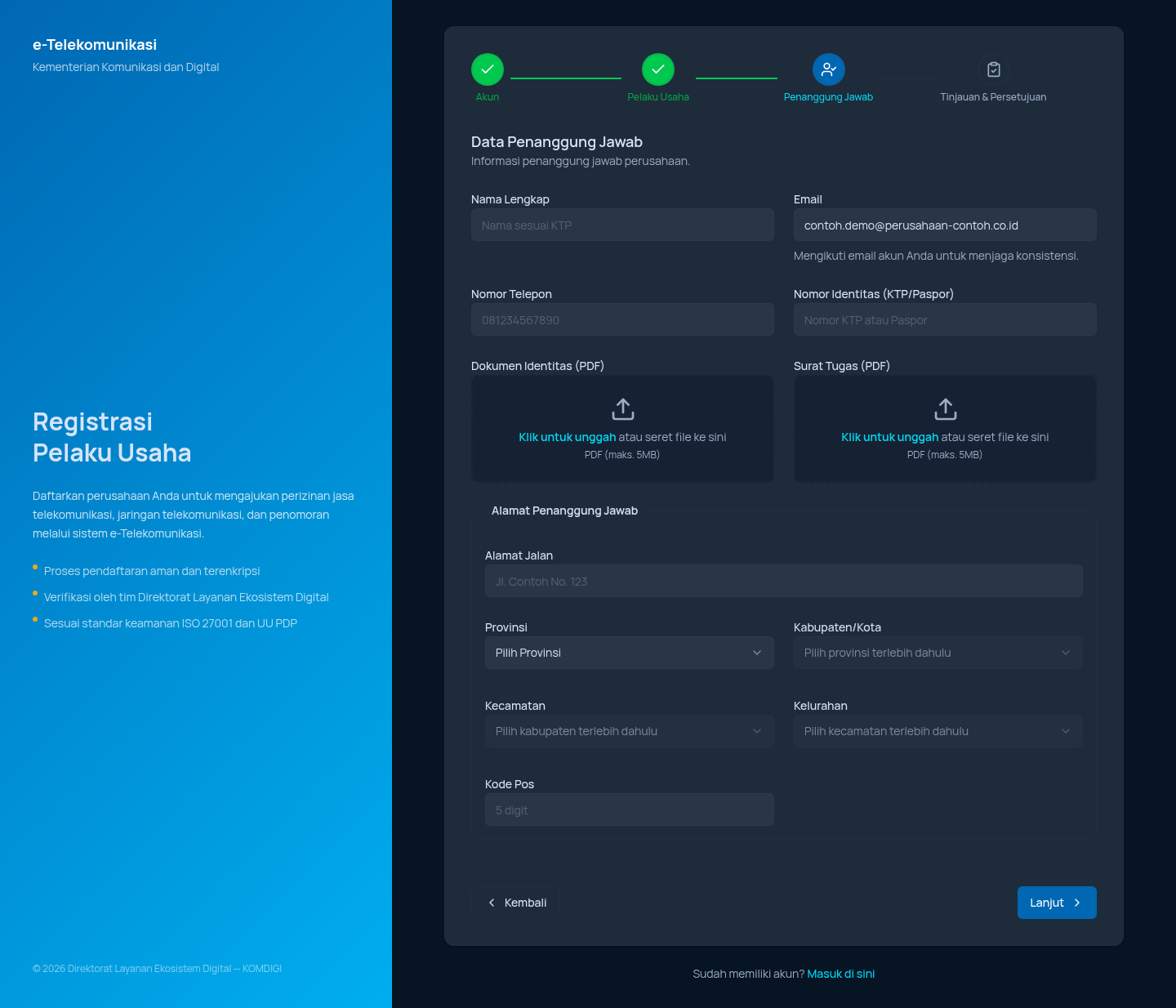Click Klik untuk unggah for Dokumen Identitas
This screenshot has height=1008, width=1176.
tap(568, 437)
